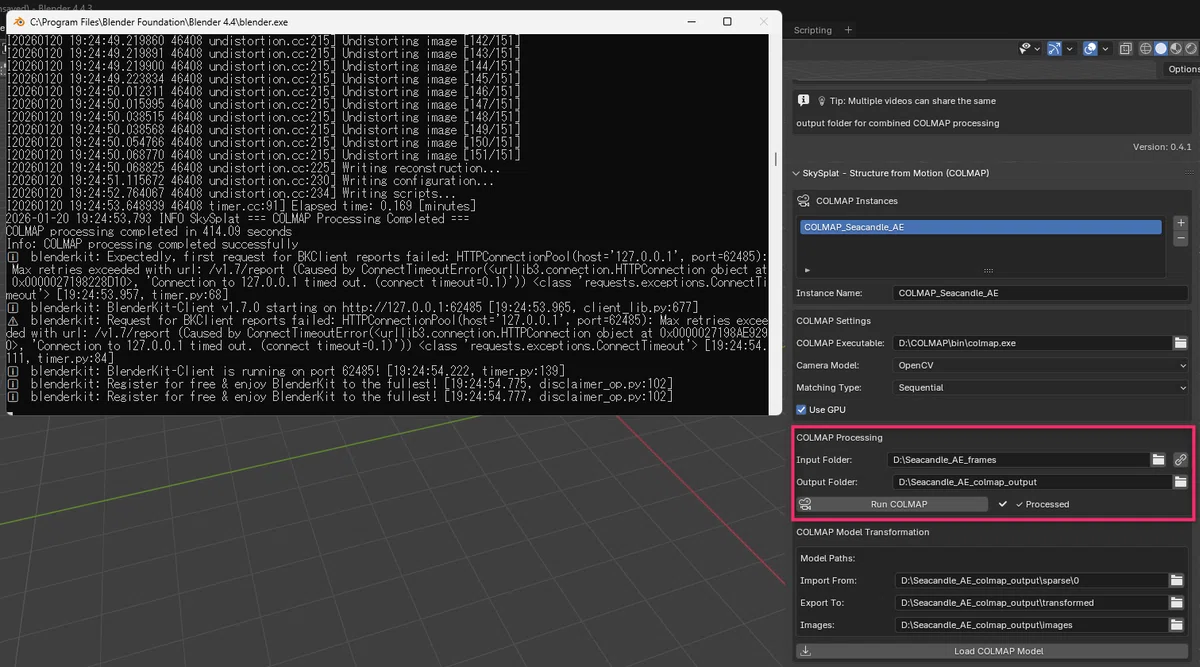The image size is (1200, 667).
Task: Click the Images path field
Action: click(1031, 625)
